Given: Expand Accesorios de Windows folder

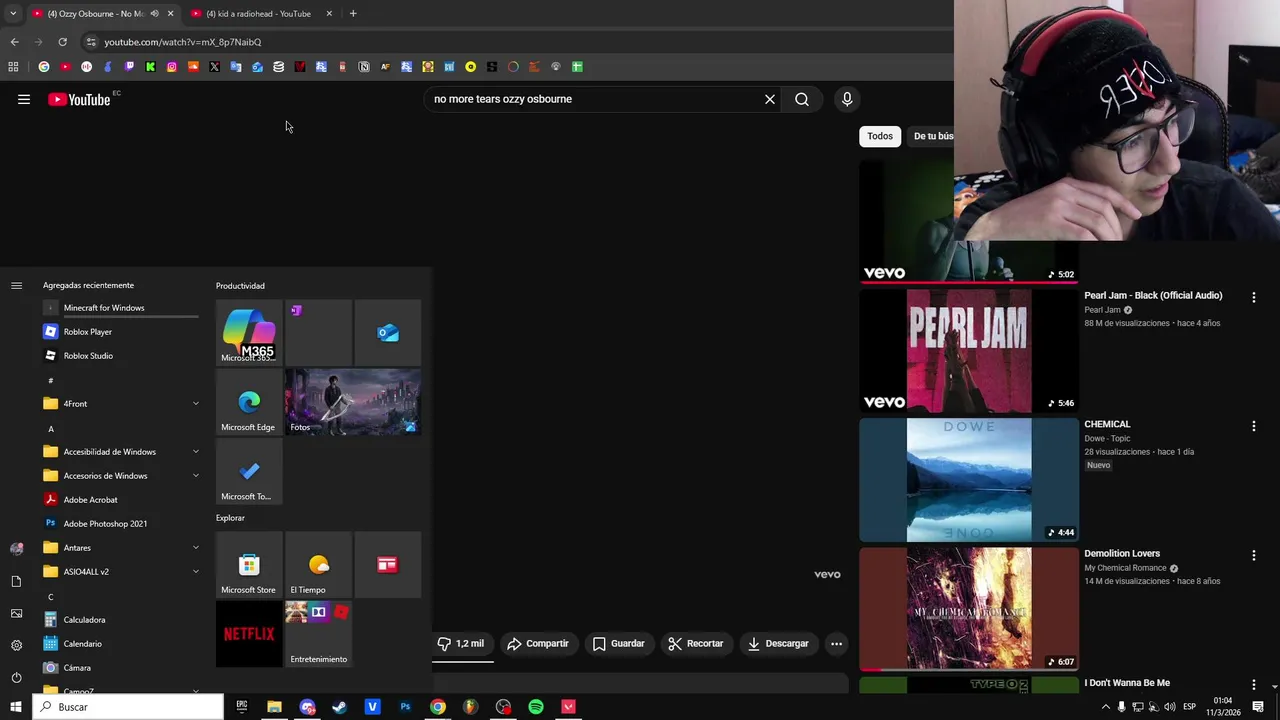Looking at the screenshot, I should click(x=121, y=476).
